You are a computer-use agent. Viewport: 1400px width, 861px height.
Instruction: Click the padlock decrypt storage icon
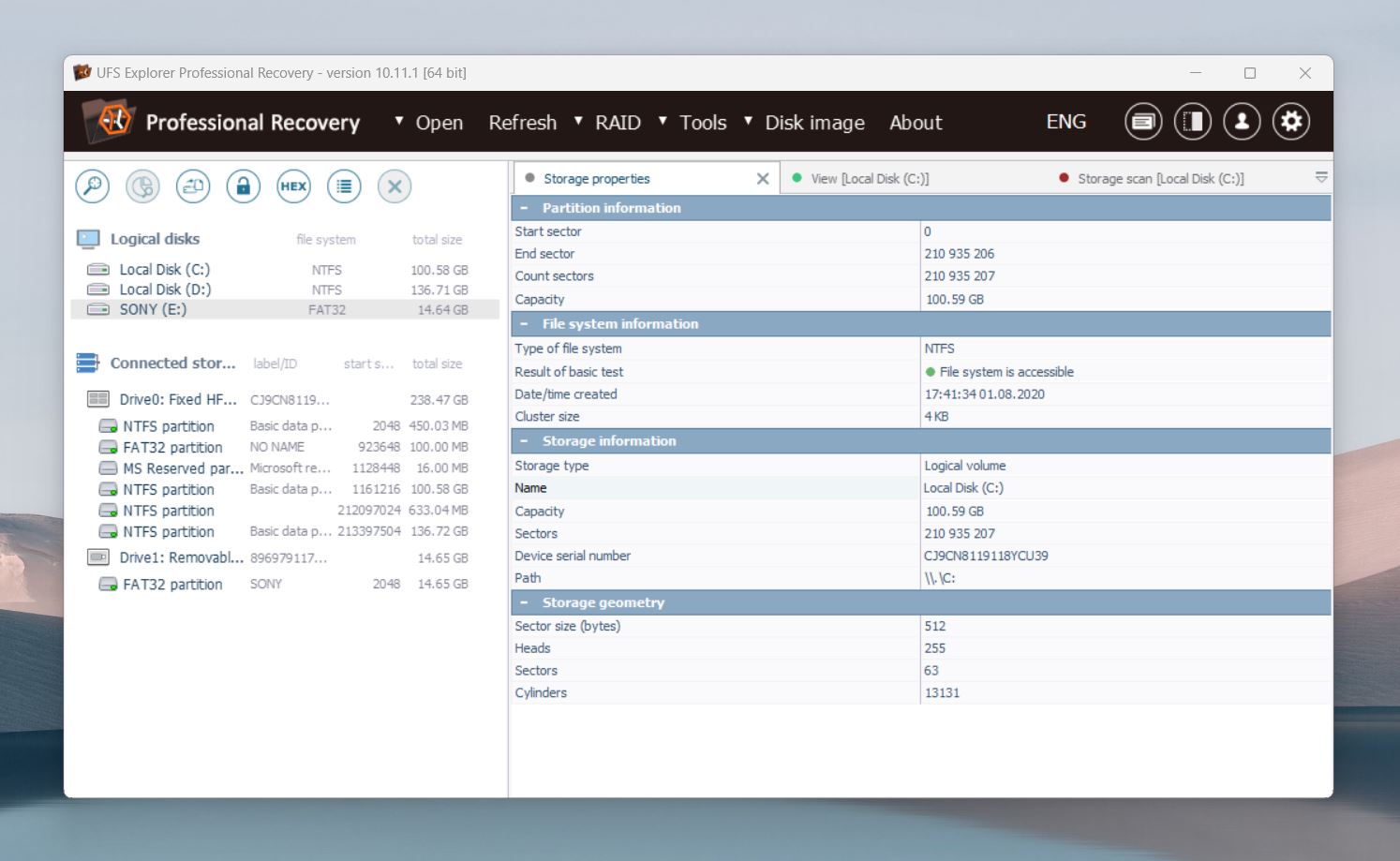tap(244, 186)
